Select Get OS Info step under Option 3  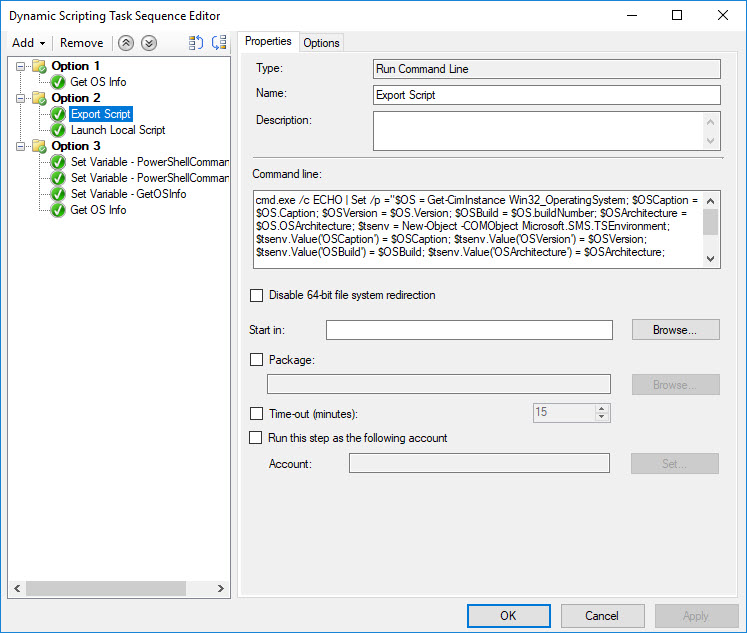[x=98, y=210]
